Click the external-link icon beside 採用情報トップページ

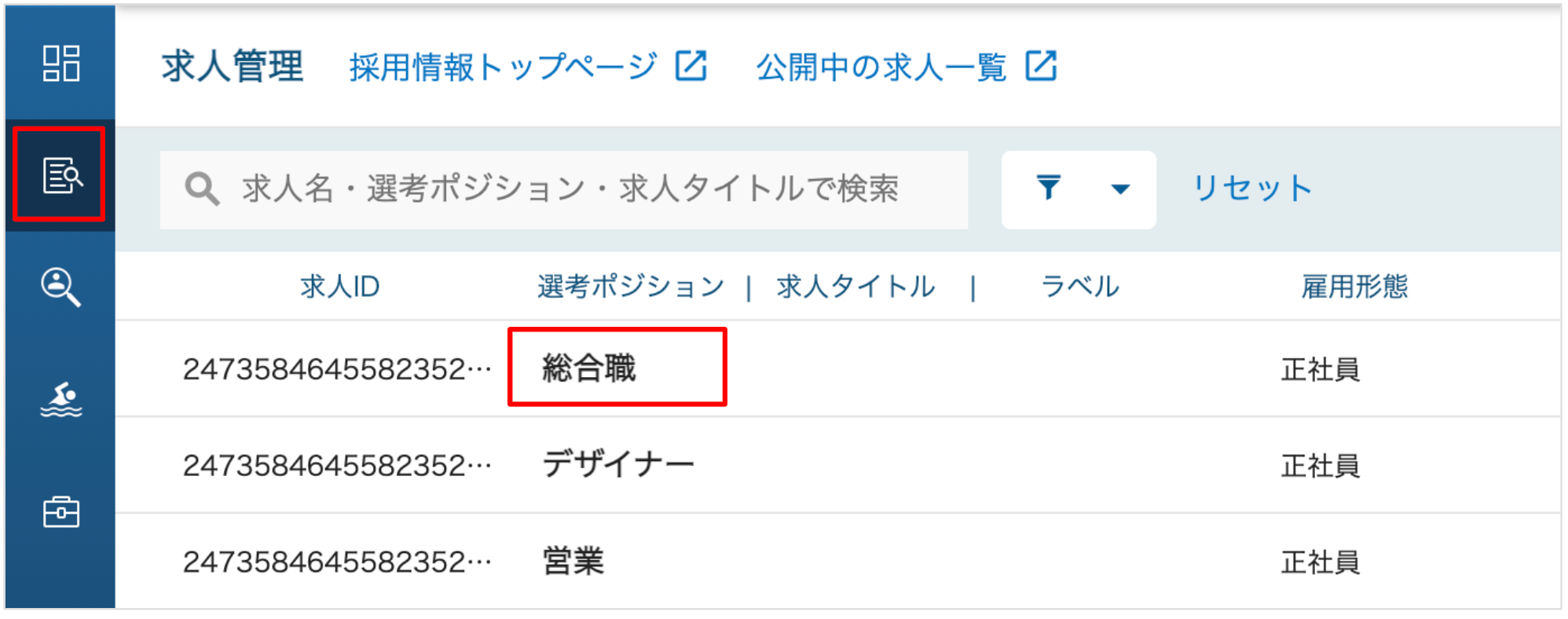[x=691, y=66]
